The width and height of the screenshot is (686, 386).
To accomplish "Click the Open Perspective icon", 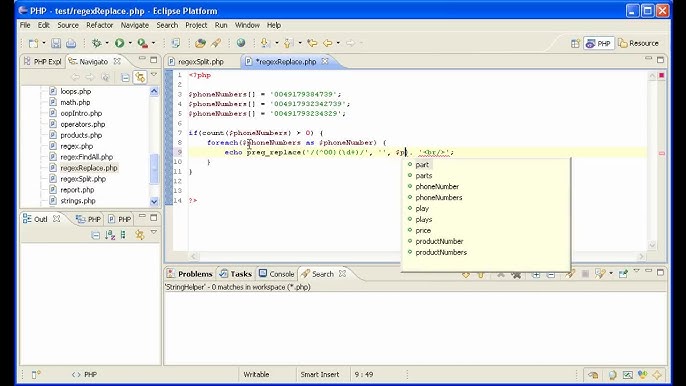I will (575, 43).
